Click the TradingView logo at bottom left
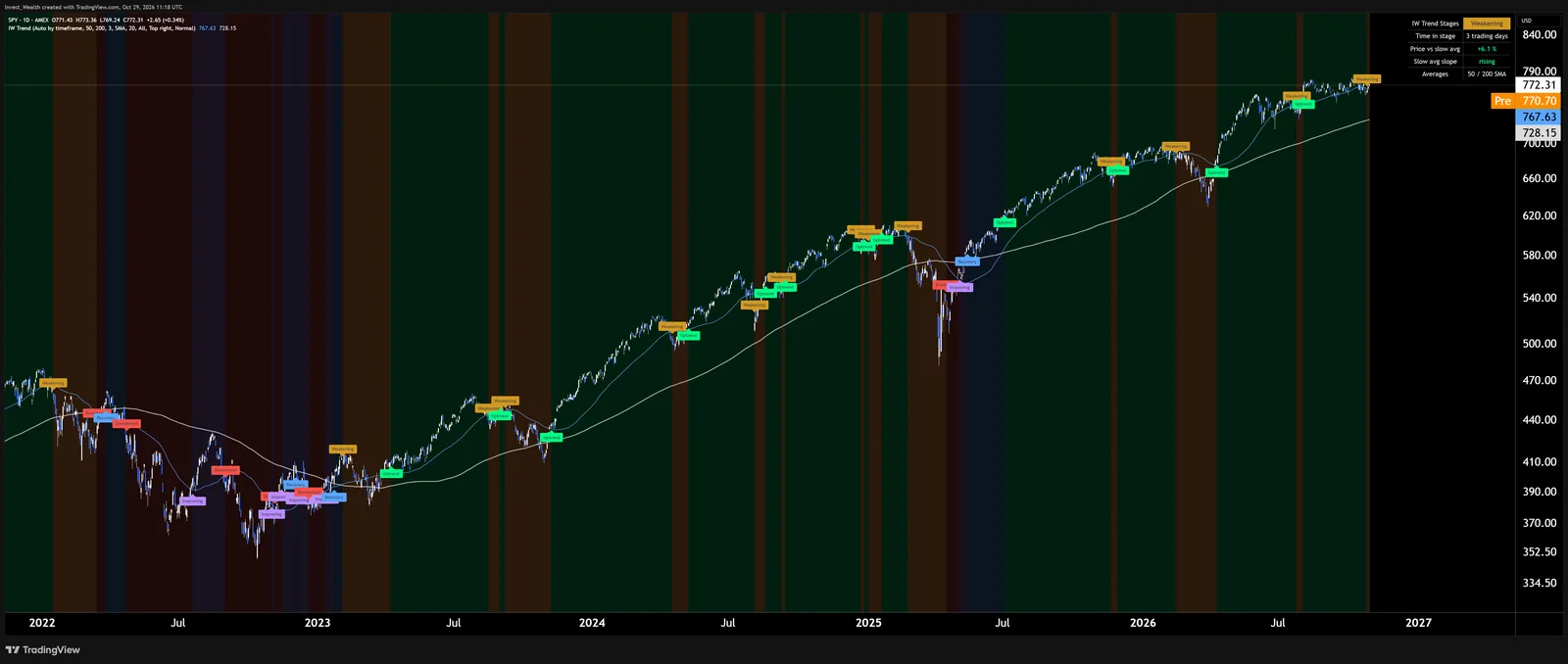The image size is (1568, 664). click(42, 649)
